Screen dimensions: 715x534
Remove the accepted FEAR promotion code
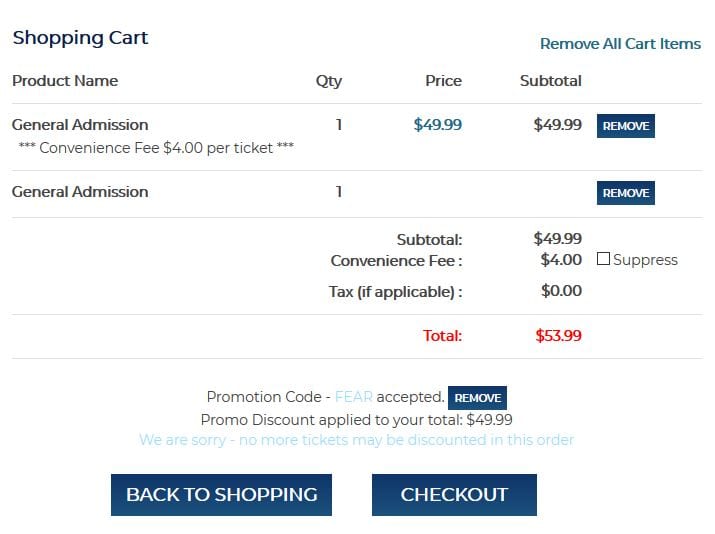click(477, 398)
